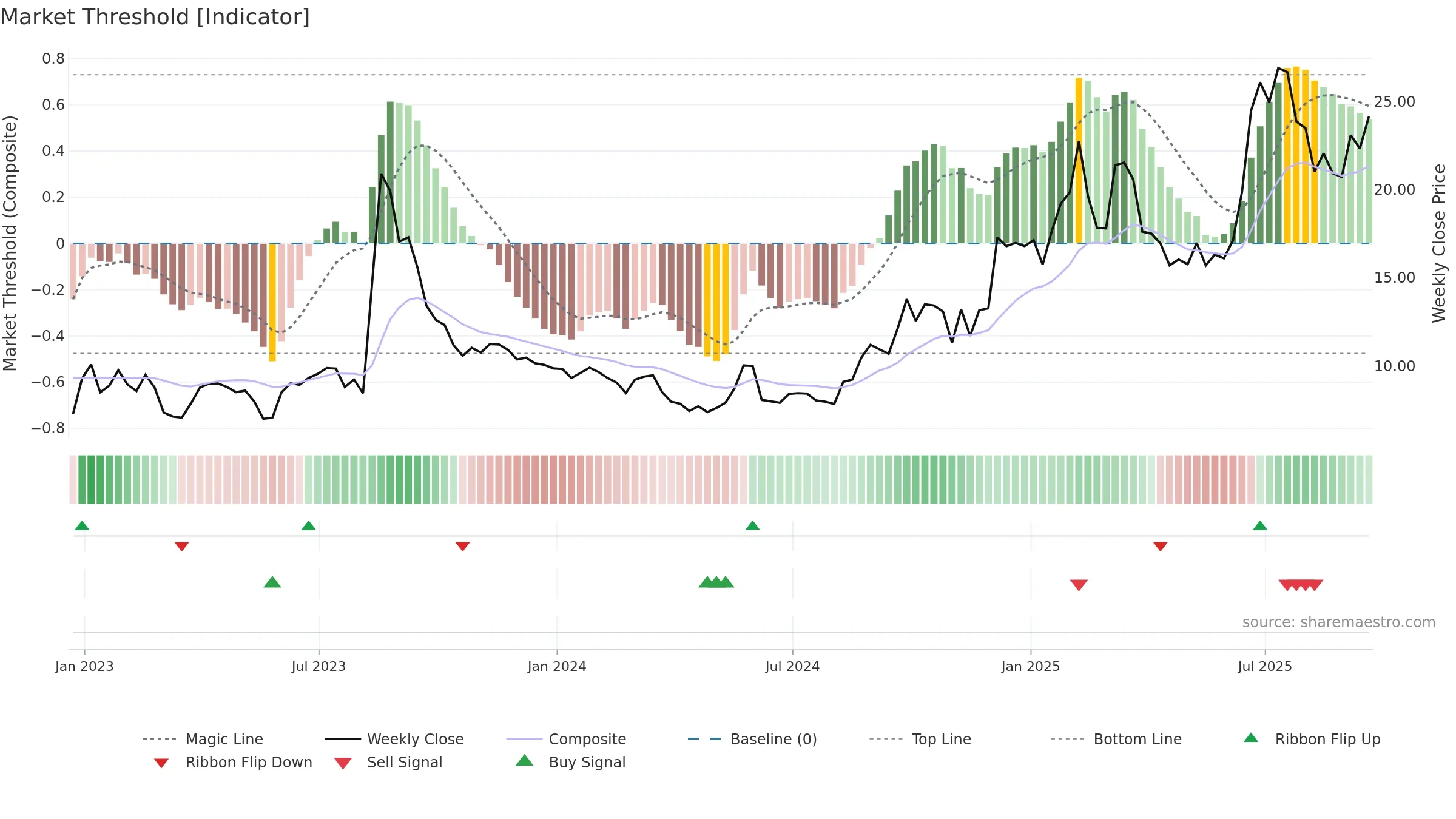The image size is (1456, 819).
Task: Click the source: sharemaestro.com text
Action: click(x=1339, y=622)
